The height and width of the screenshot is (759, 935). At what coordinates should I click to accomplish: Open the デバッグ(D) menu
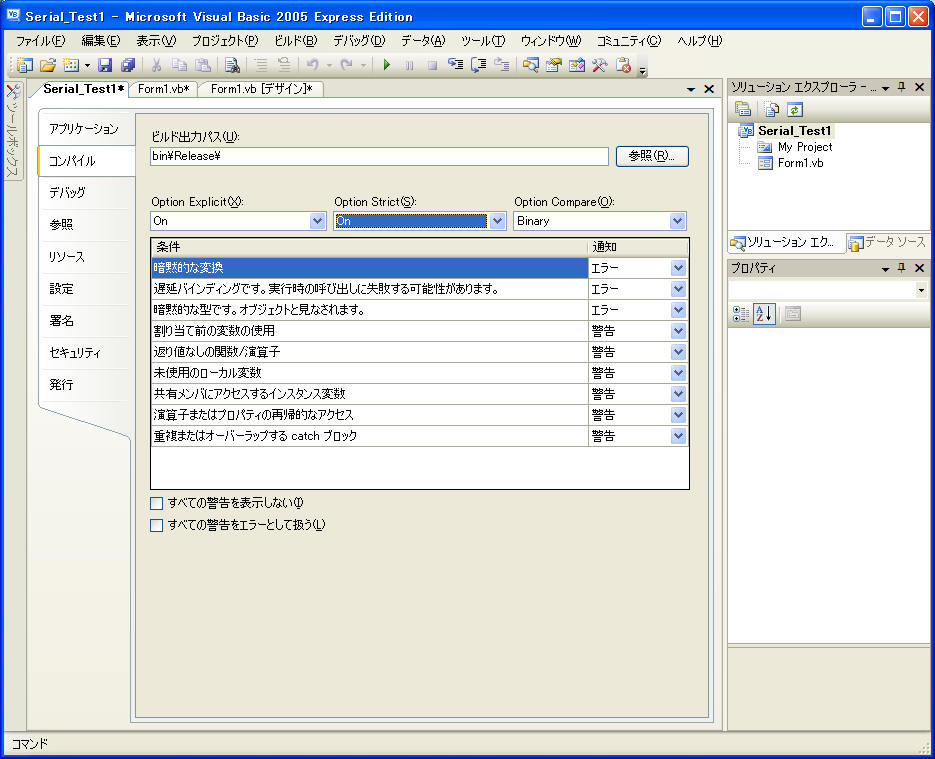click(x=359, y=41)
